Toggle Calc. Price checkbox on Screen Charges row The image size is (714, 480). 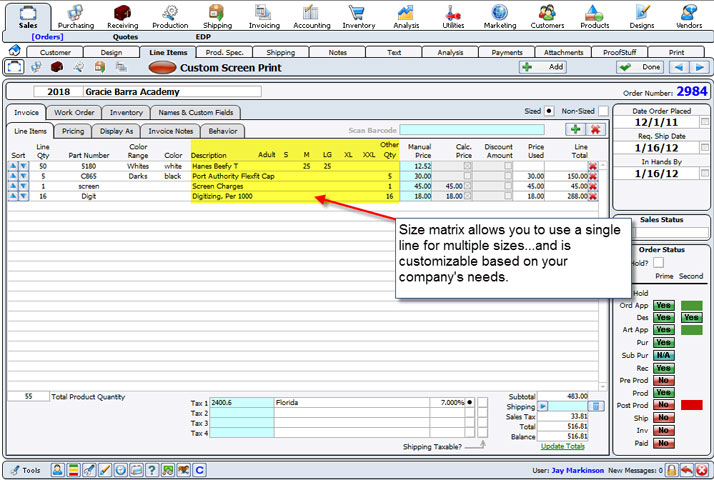click(467, 186)
